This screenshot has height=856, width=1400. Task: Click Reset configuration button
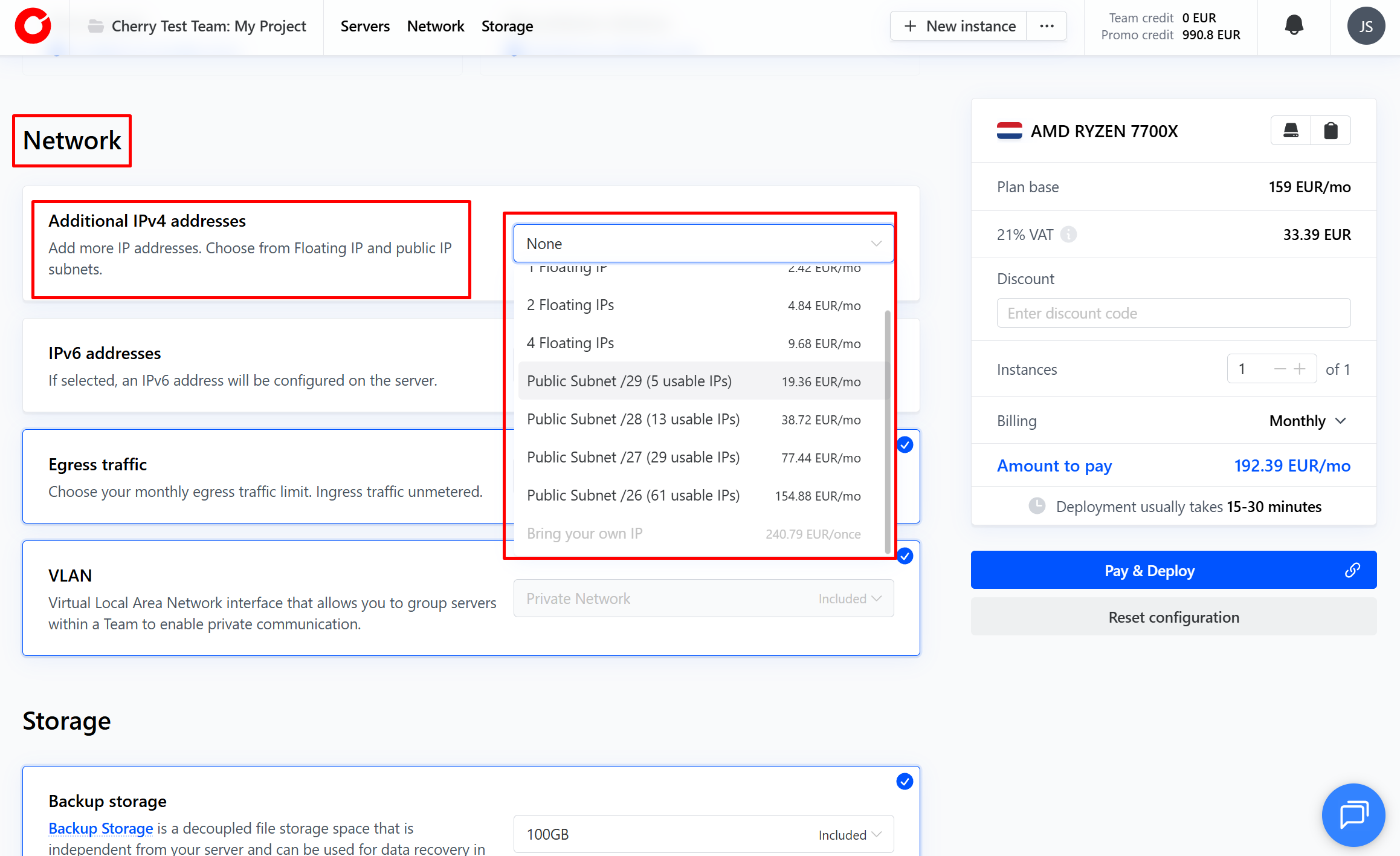pyautogui.click(x=1173, y=617)
